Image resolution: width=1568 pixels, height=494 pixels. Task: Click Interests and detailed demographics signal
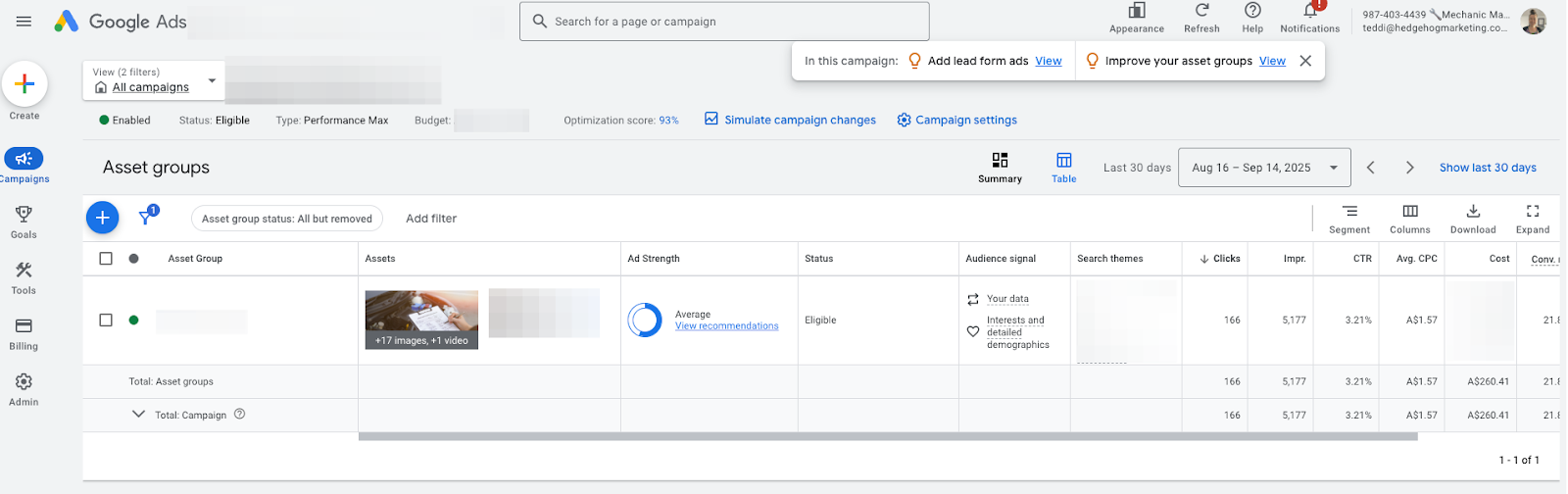(1017, 332)
